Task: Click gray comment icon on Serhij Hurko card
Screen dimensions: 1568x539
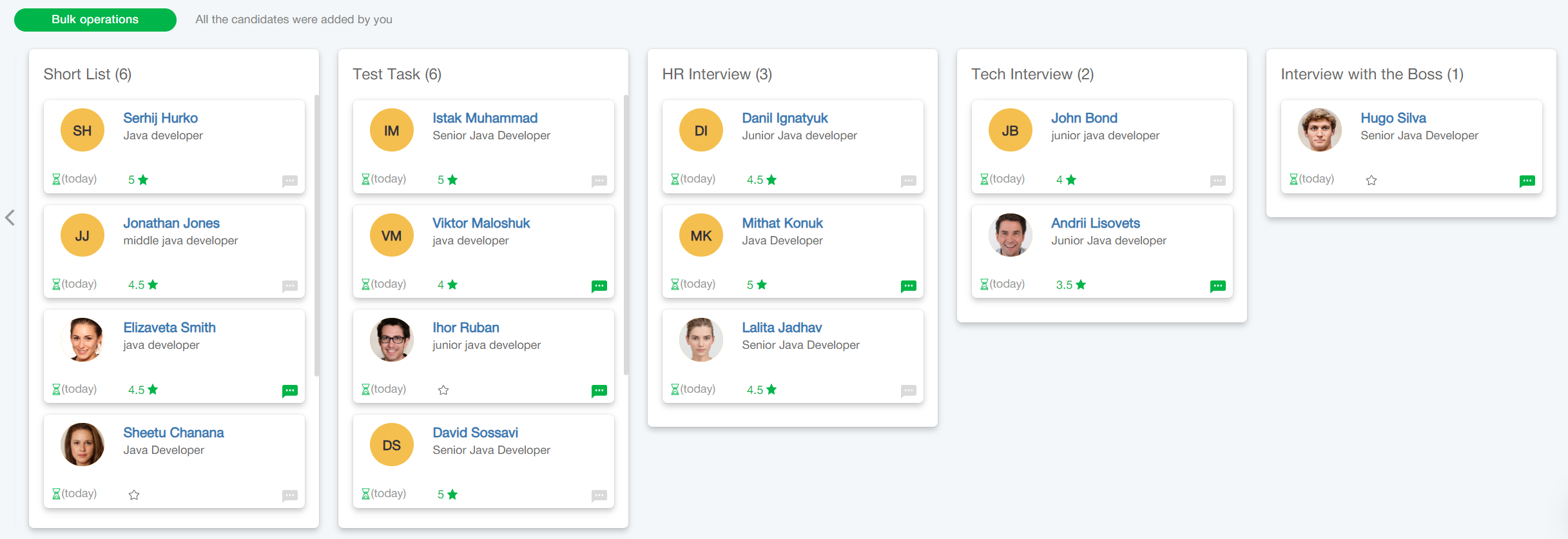Action: [290, 181]
